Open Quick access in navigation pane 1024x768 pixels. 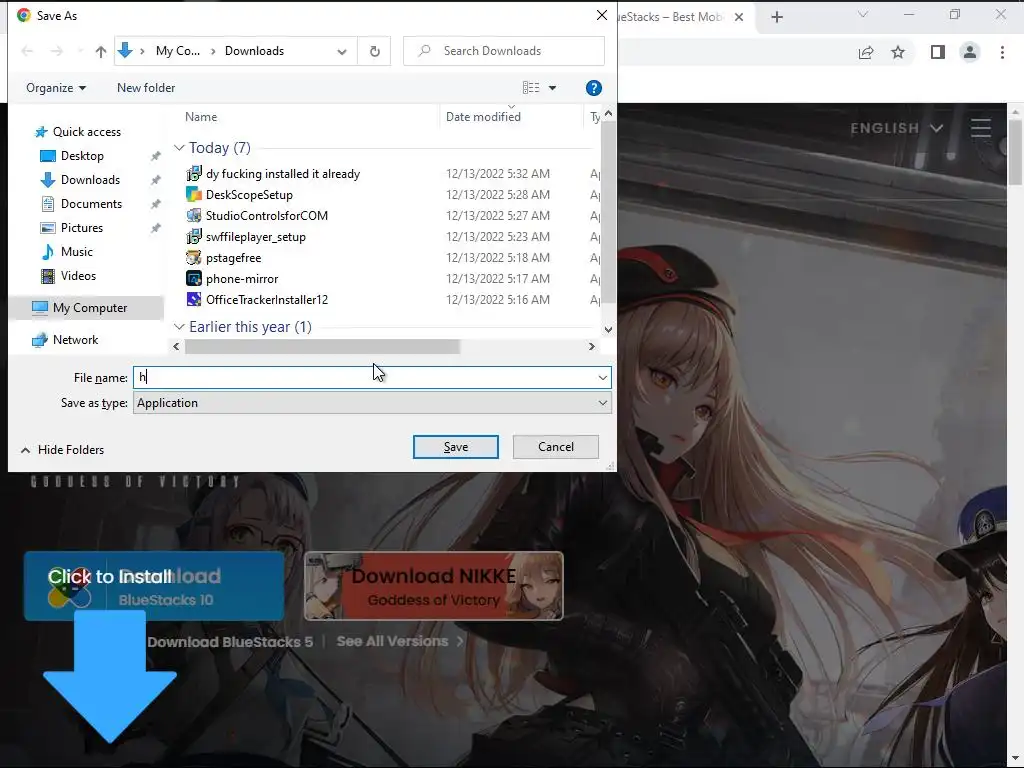coord(86,132)
